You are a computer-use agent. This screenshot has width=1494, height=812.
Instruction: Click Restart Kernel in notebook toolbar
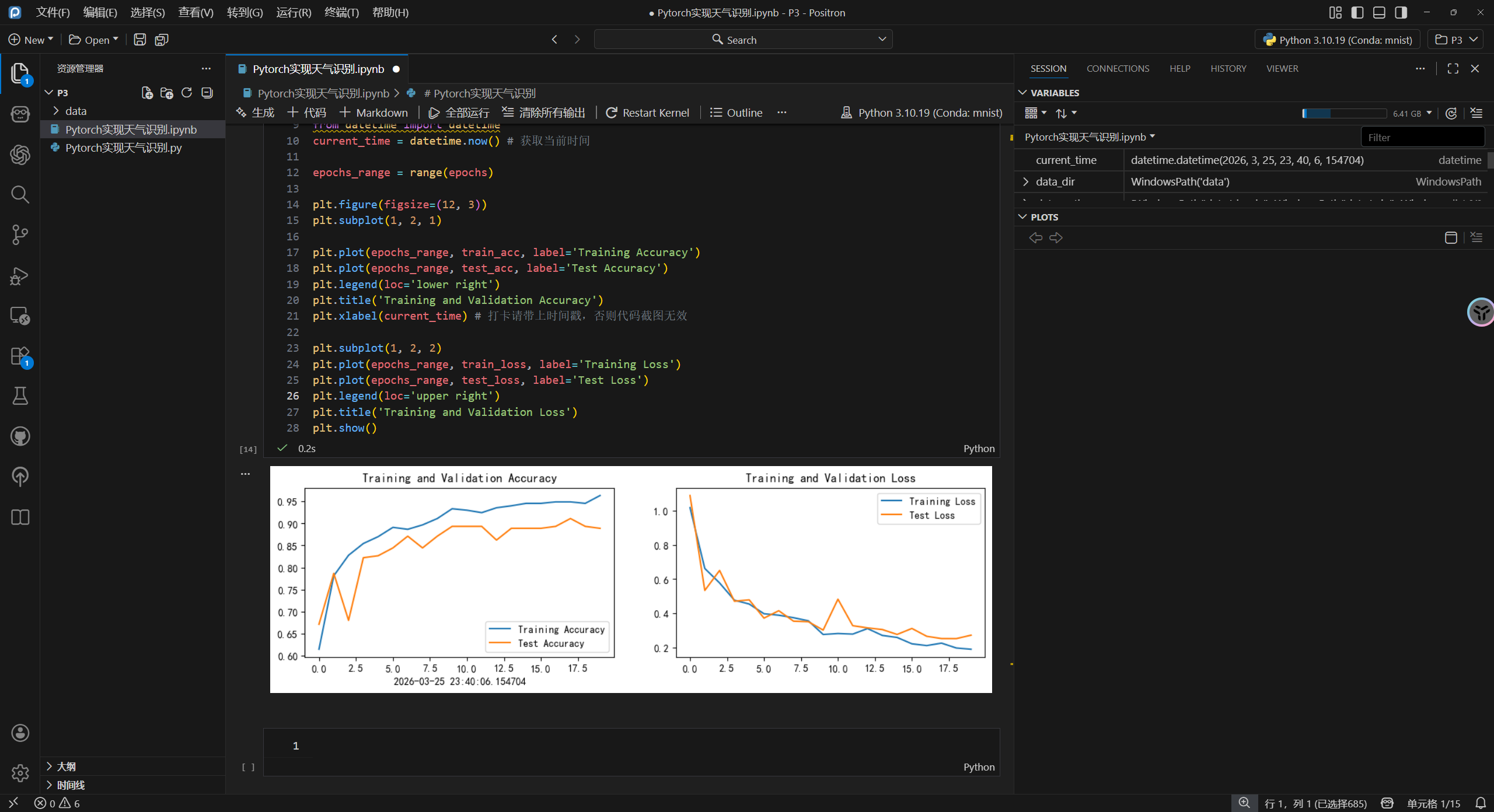point(647,113)
